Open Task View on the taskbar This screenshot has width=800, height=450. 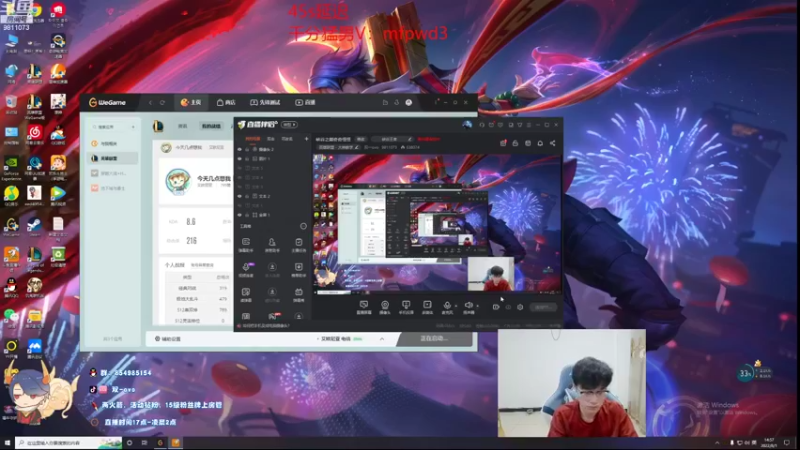pyautogui.click(x=144, y=443)
